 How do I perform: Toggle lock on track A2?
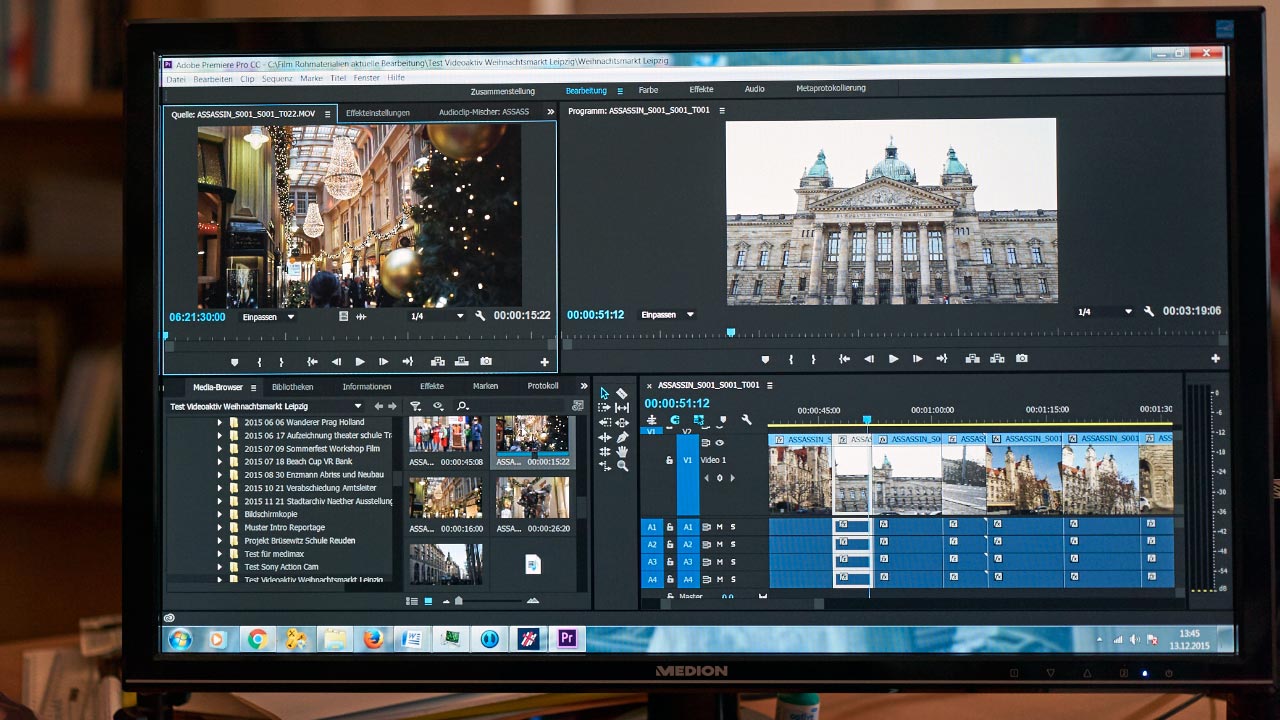[670, 545]
